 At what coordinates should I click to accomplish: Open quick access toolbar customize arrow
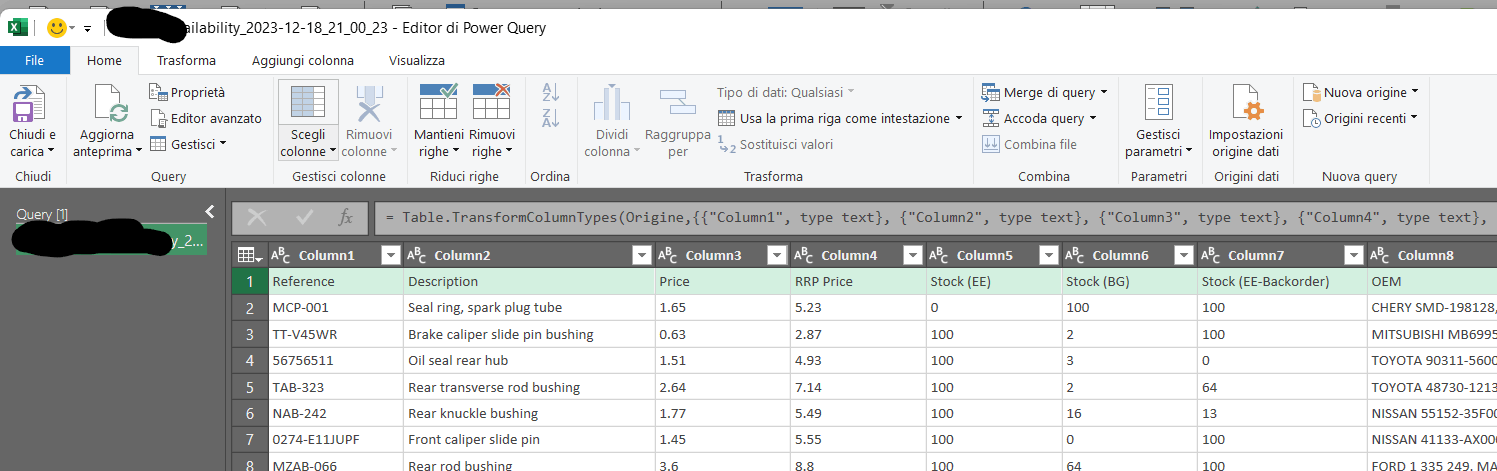pyautogui.click(x=88, y=28)
